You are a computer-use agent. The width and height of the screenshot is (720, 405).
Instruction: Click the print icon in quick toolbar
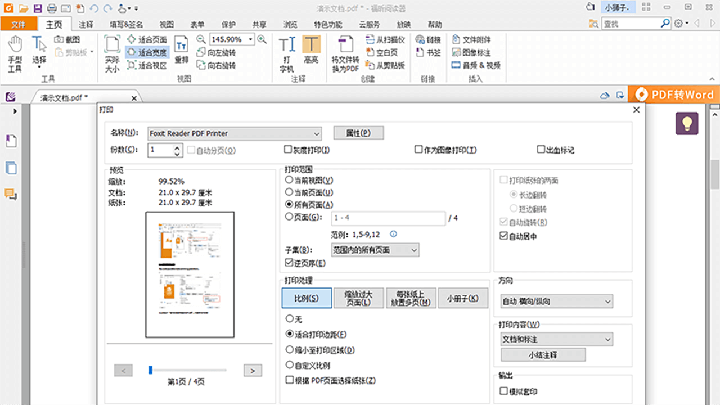52,8
